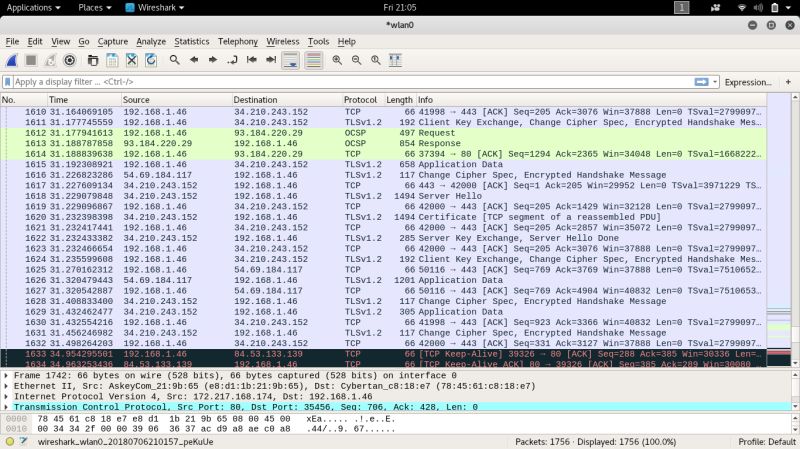Stop capturing packets square icon
The width and height of the screenshot is (800, 449).
tap(31, 60)
